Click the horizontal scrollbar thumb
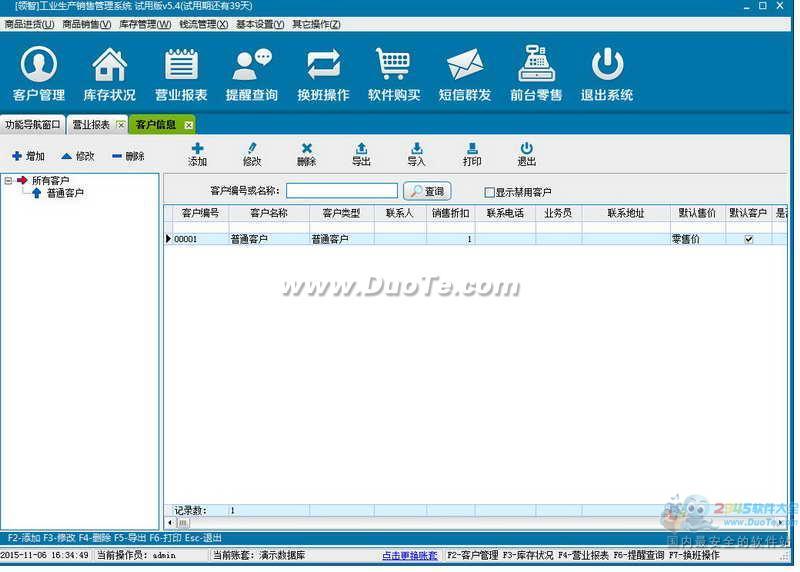Screen dimensions: 800x572 (x=183, y=523)
